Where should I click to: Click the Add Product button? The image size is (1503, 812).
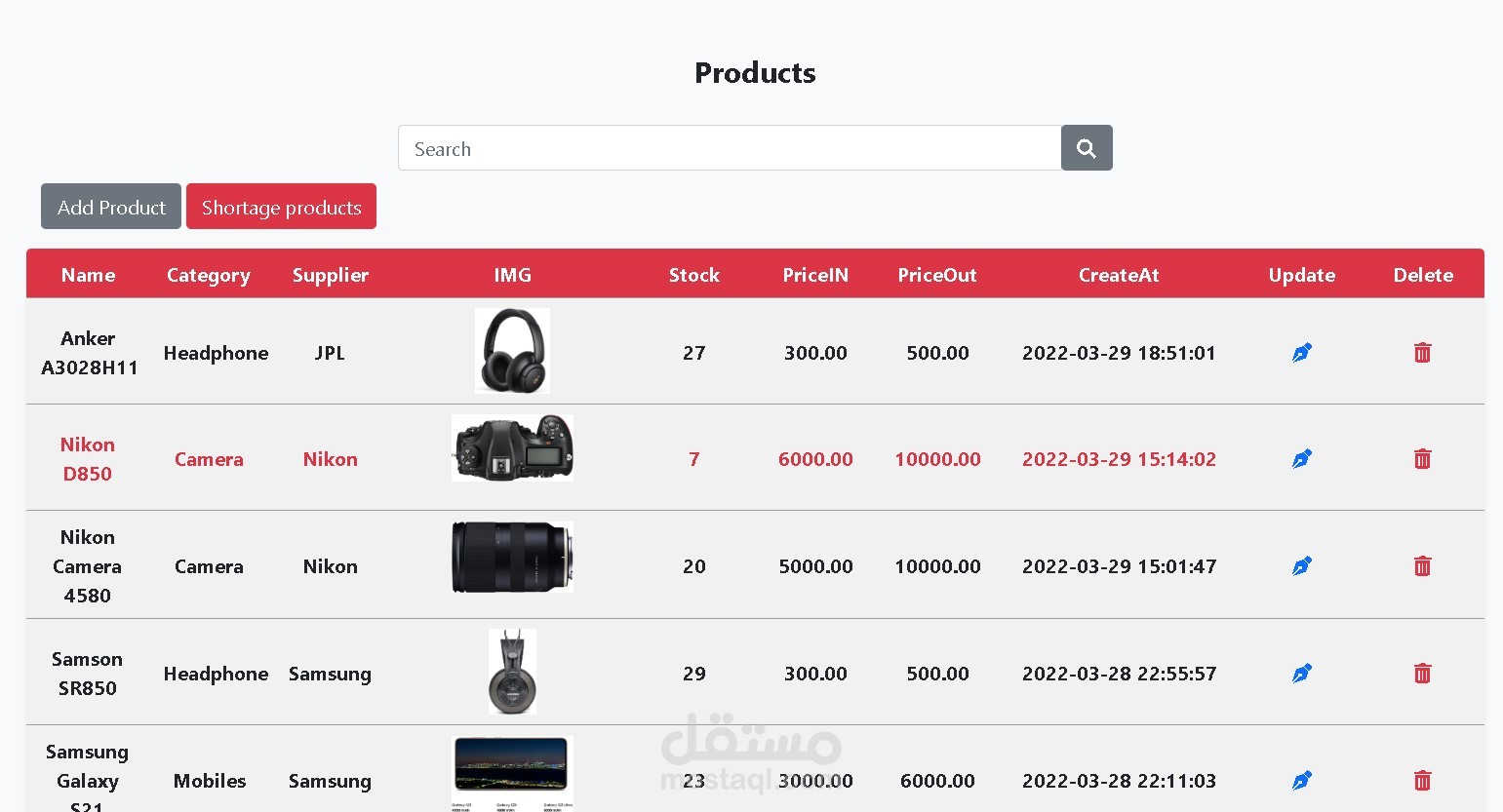click(x=111, y=207)
